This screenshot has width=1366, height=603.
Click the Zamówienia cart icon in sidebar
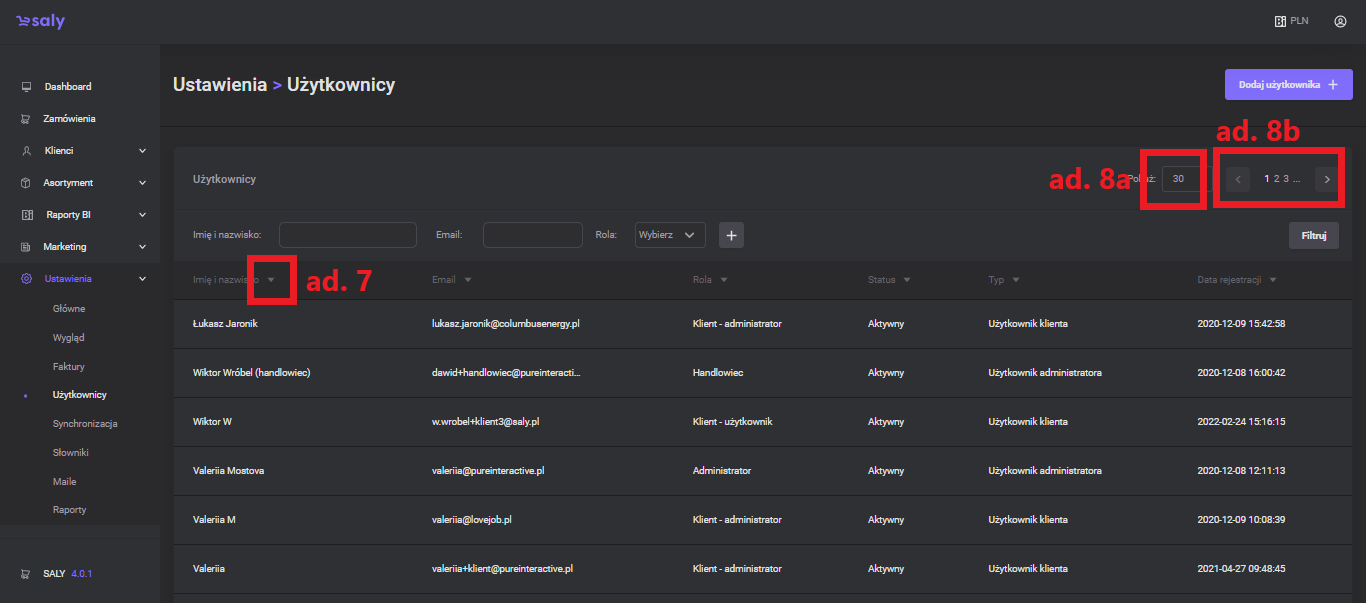point(27,119)
